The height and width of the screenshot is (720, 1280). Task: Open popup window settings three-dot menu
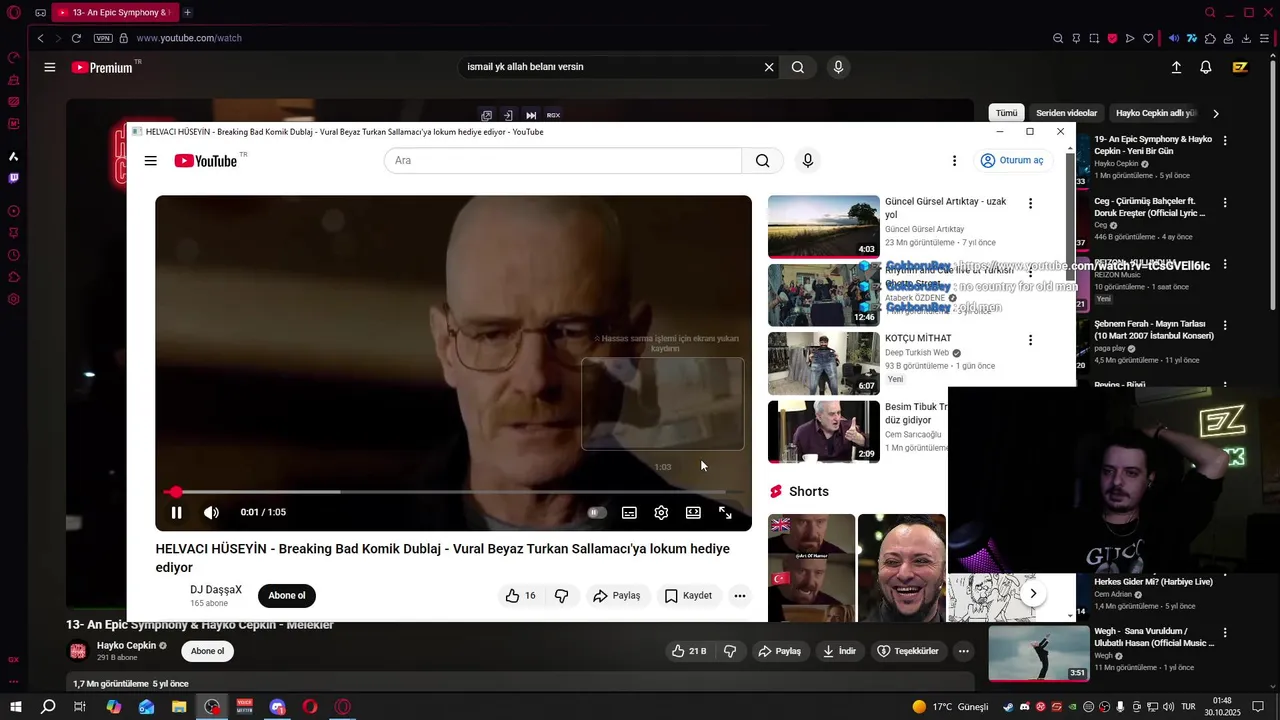click(x=954, y=161)
